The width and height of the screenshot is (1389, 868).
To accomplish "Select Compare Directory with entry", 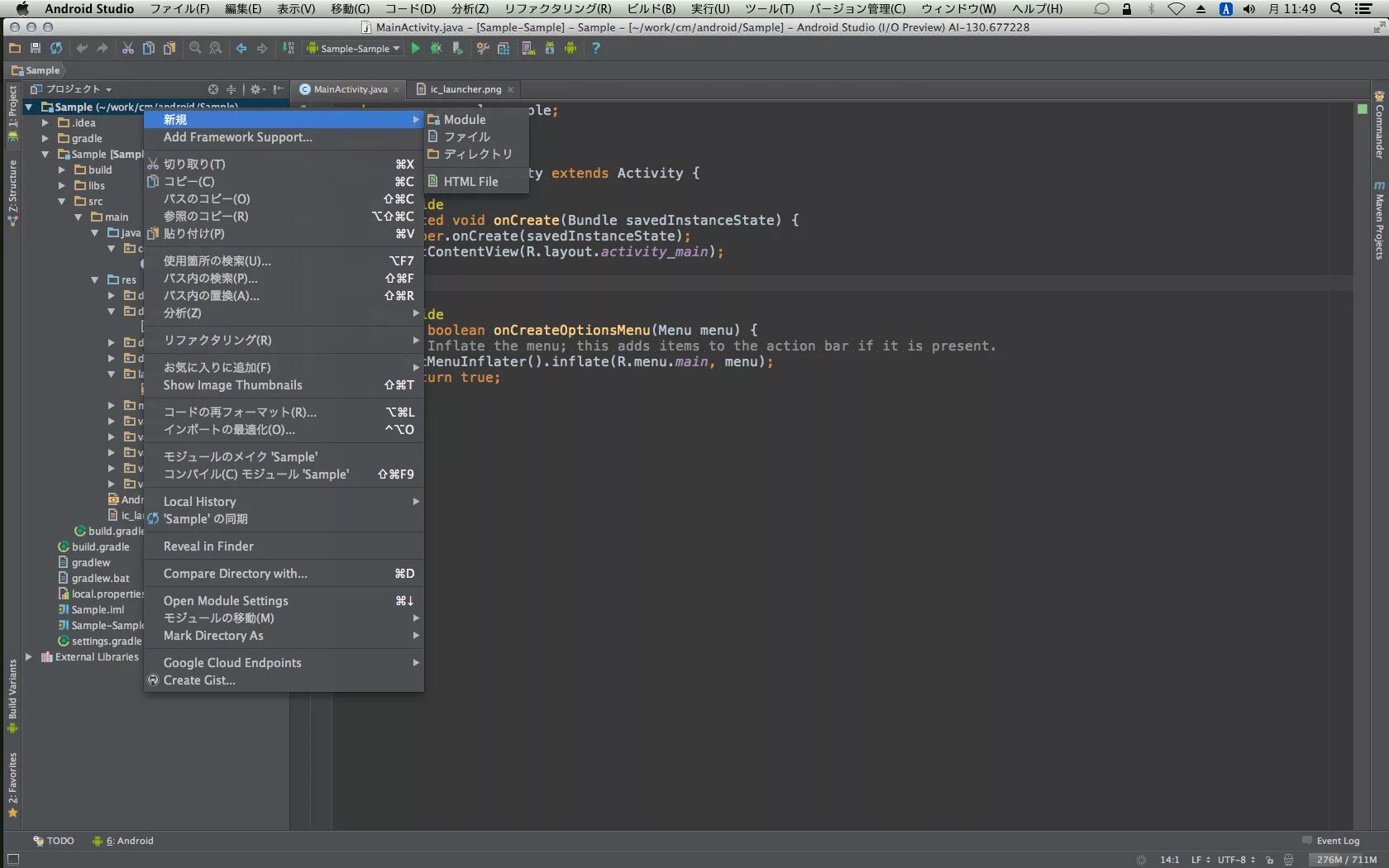I will pos(284,574).
